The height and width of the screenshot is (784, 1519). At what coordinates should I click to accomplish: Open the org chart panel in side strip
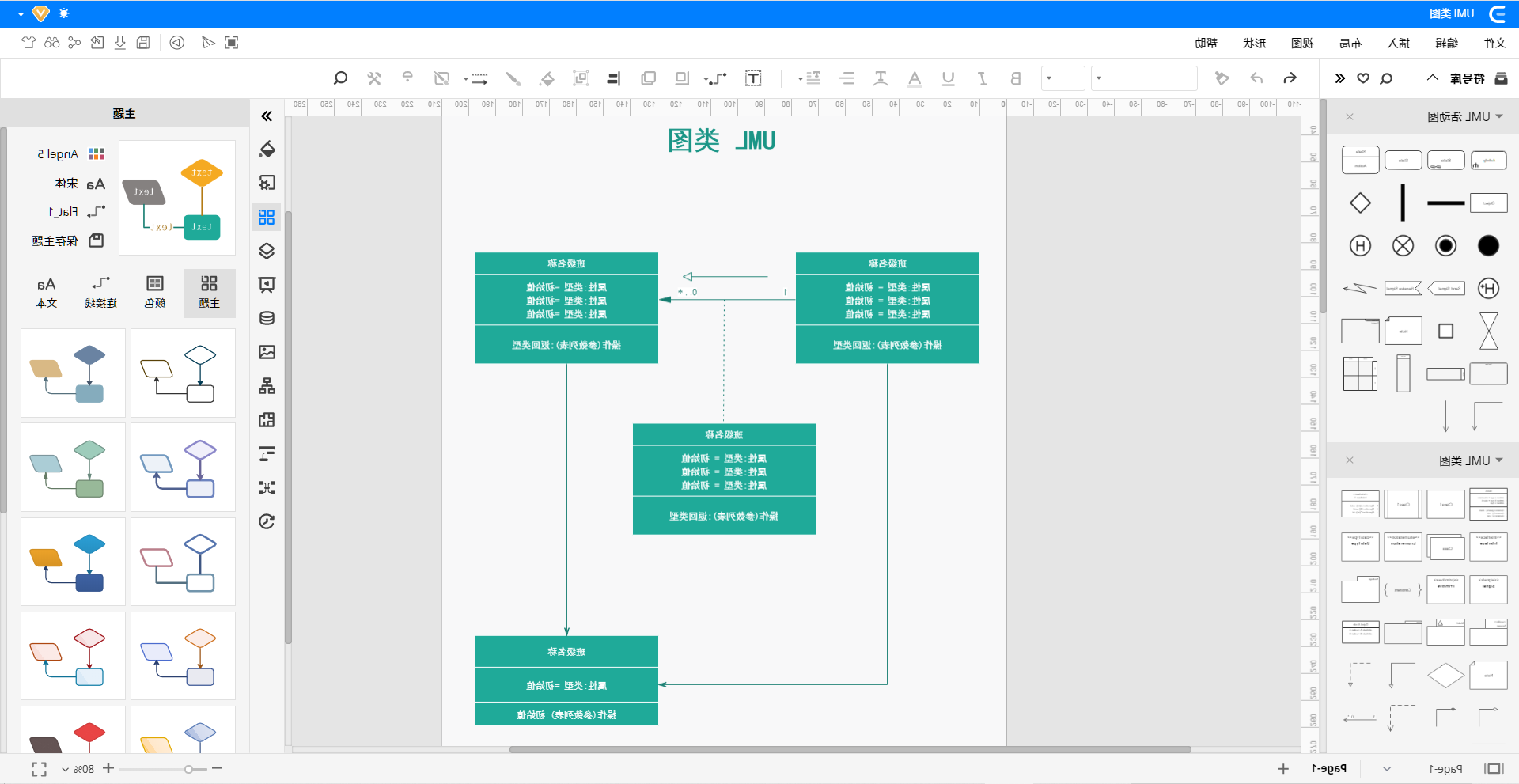pyautogui.click(x=267, y=385)
